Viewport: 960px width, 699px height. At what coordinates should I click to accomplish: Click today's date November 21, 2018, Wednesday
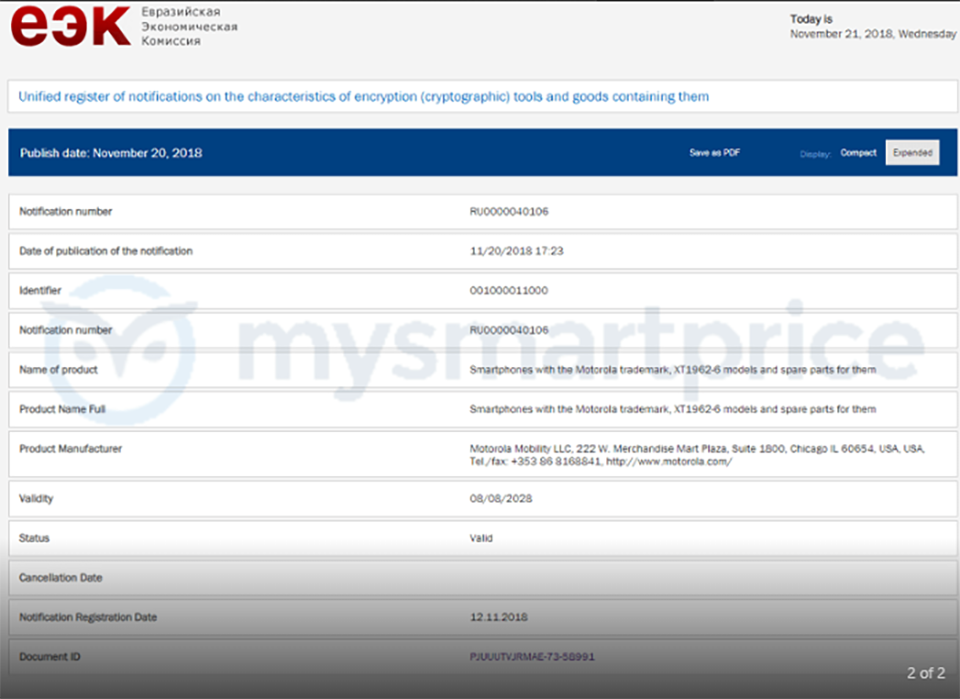pyautogui.click(x=872, y=34)
